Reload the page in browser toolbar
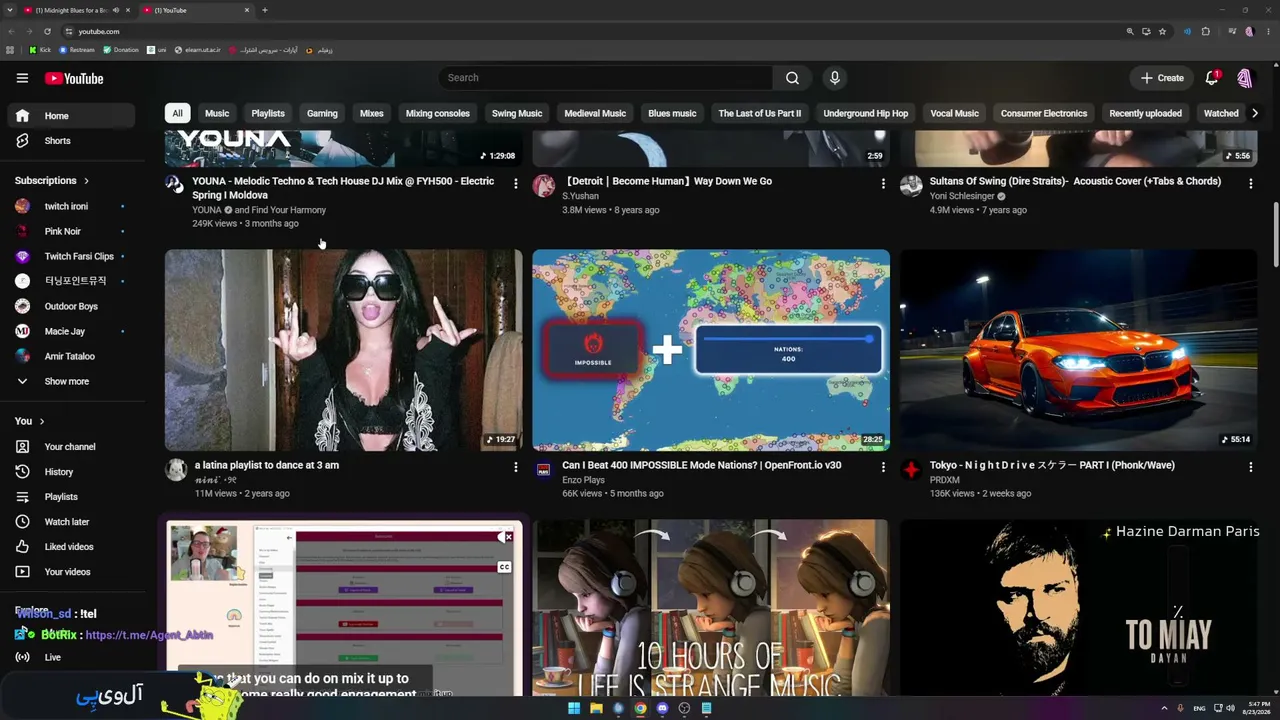1280x720 pixels. coord(47,31)
